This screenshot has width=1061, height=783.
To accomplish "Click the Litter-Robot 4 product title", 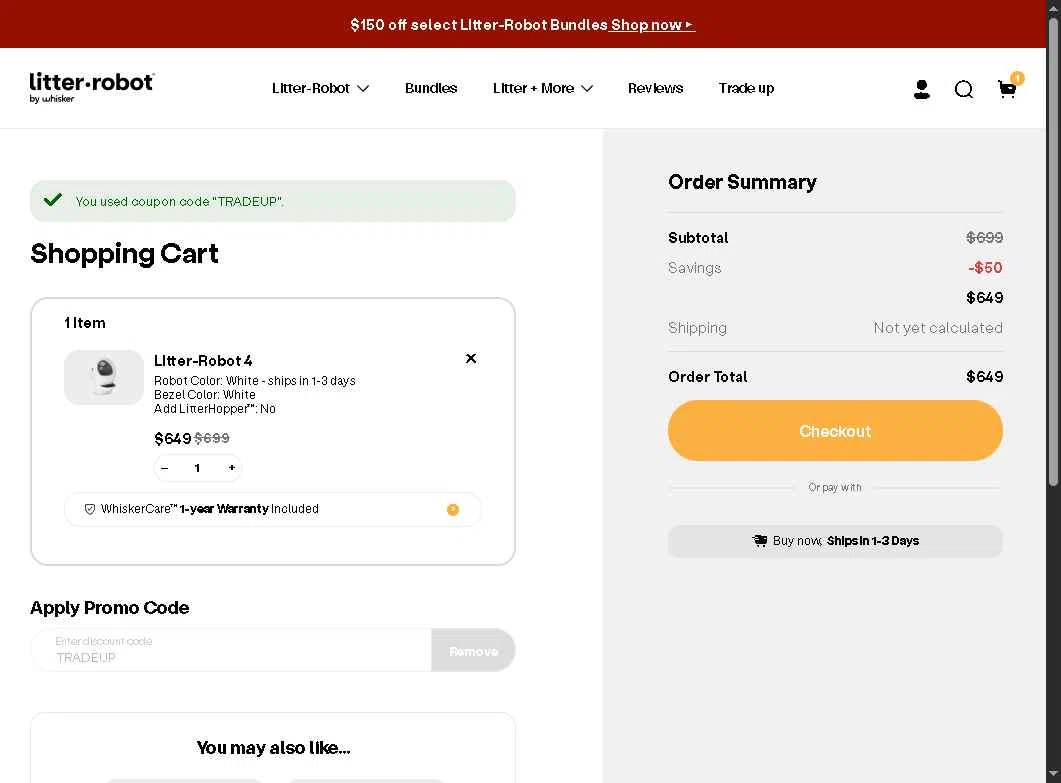I will click(203, 361).
